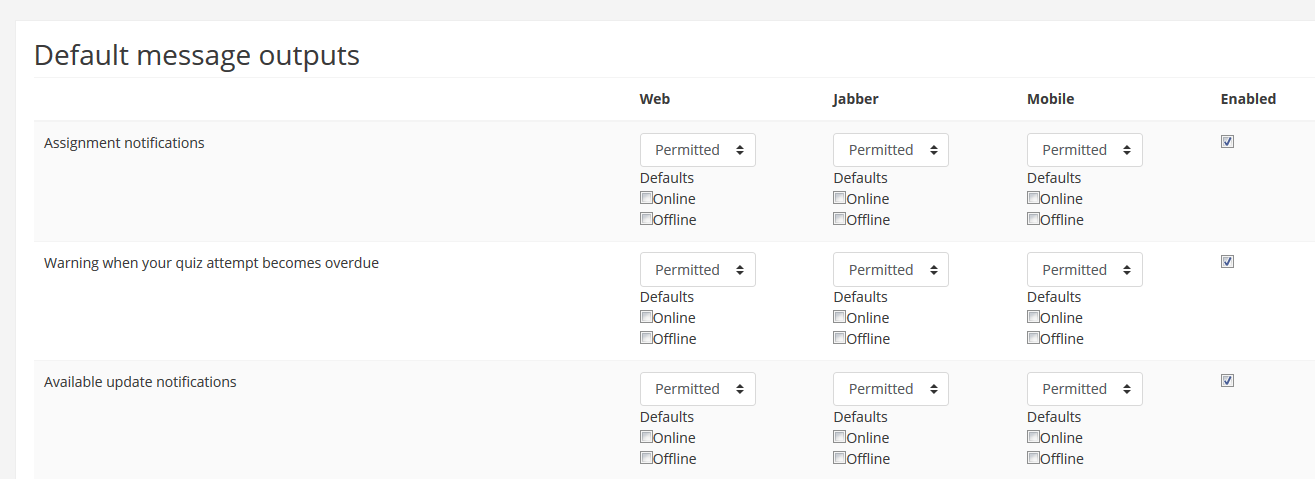Check Mobile Online for quiz overdue warning
Viewport: 1315px width, 479px height.
coord(1033,317)
